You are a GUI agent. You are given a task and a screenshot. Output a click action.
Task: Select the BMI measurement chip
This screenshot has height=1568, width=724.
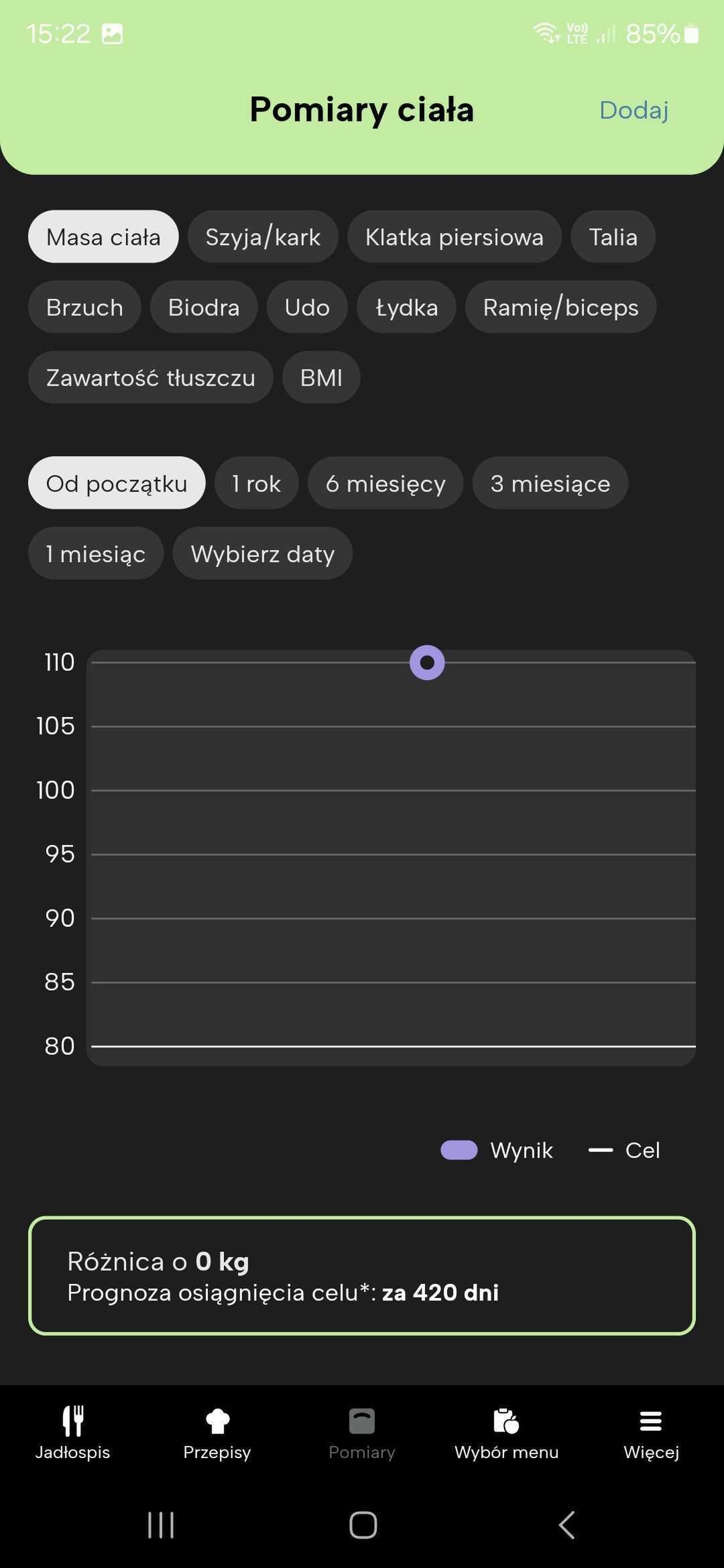321,377
